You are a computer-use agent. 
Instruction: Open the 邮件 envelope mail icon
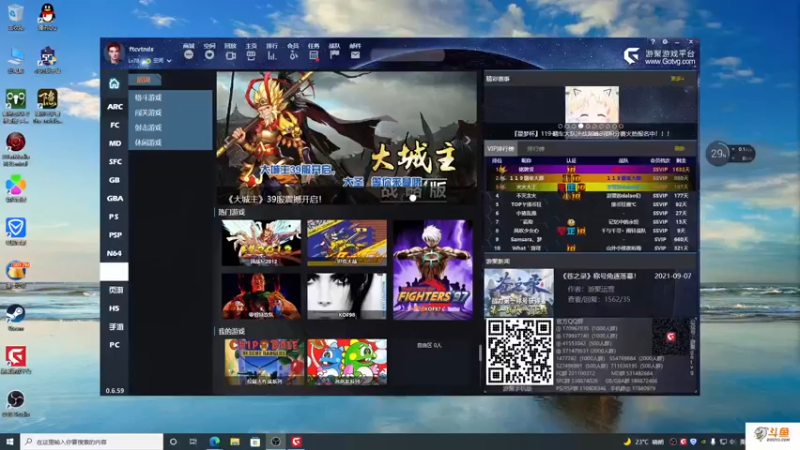coord(355,55)
